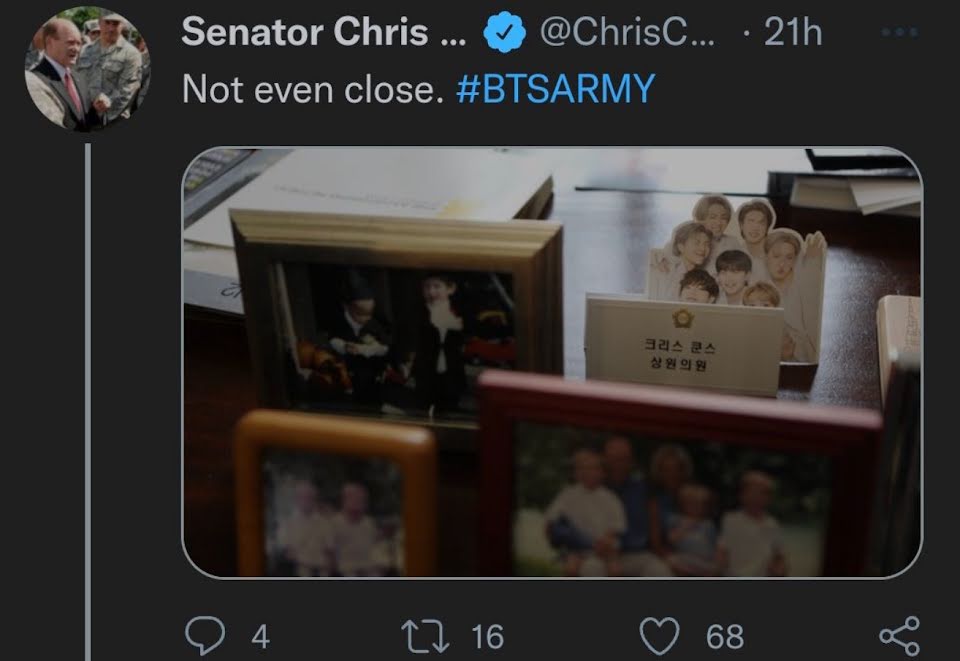This screenshot has width=960, height=661.
Task: Open the senator's round profile avatar
Action: [87, 69]
